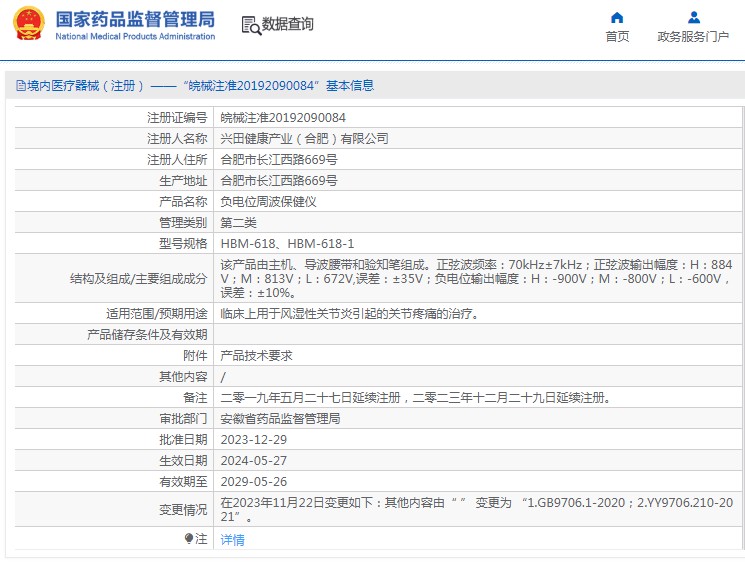
Task: Click the 其他内容 slash value
Action: [223, 377]
